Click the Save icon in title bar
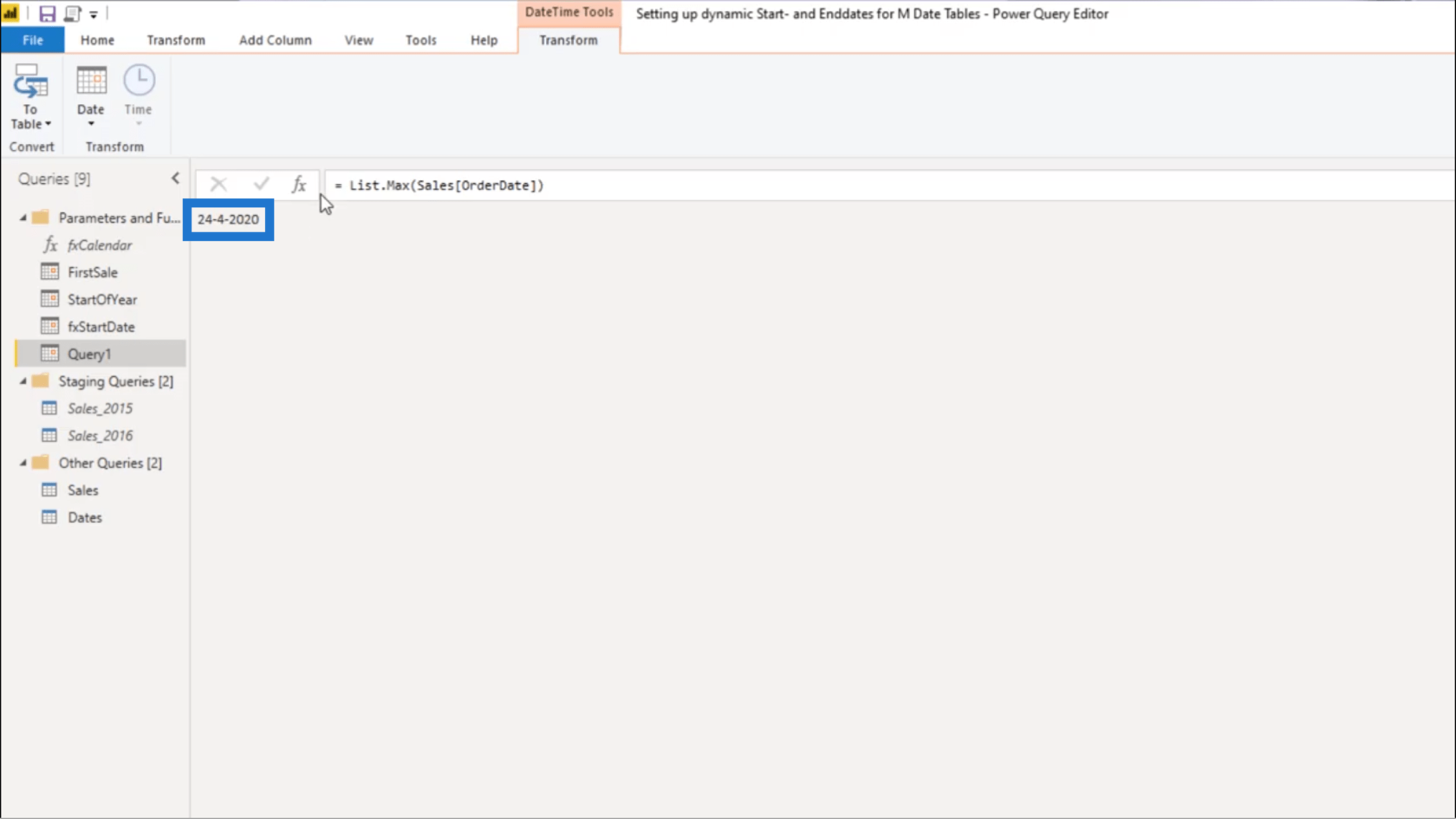The width and height of the screenshot is (1456, 819). coord(47,14)
